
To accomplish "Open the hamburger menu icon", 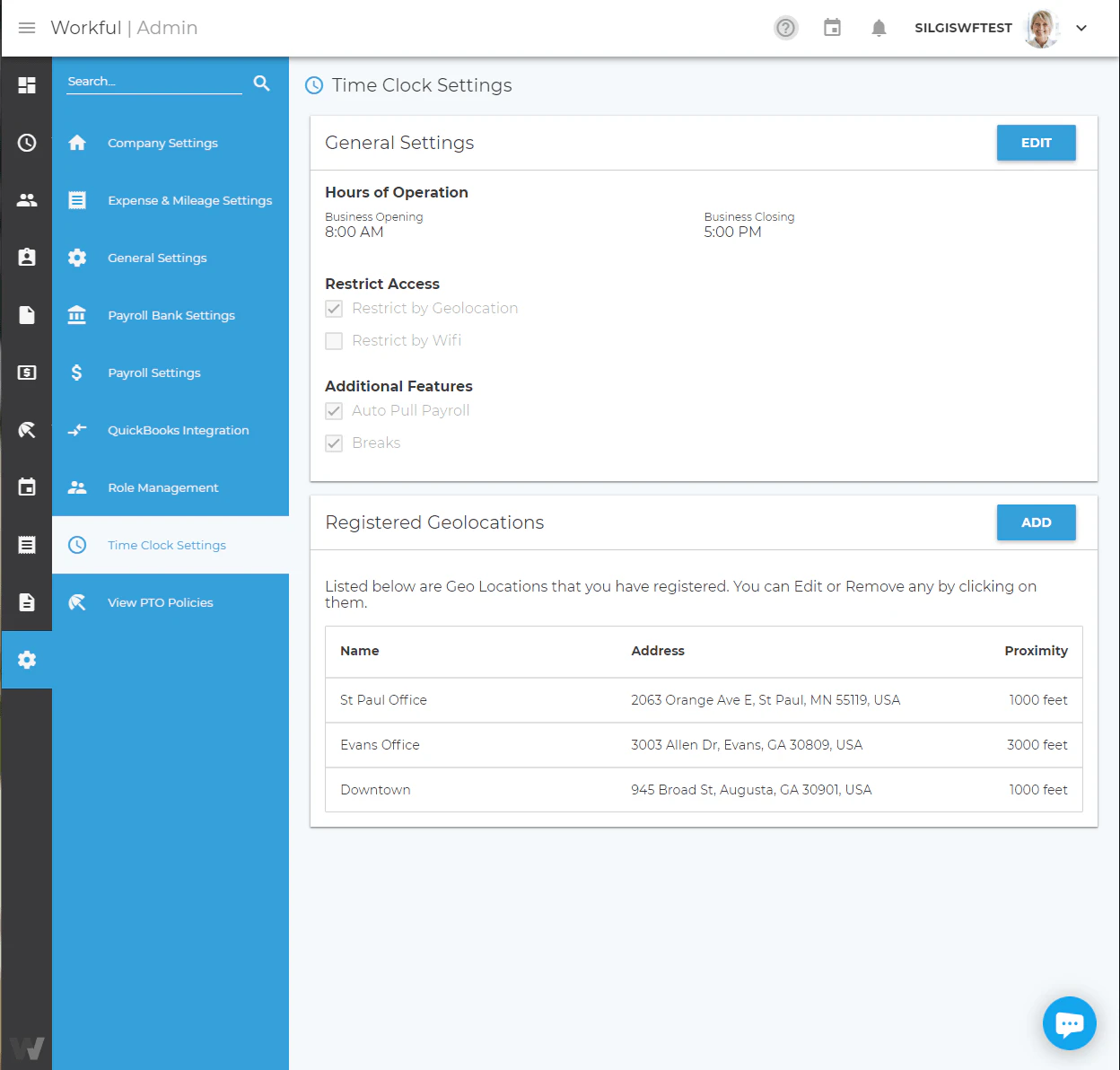I will click(27, 28).
